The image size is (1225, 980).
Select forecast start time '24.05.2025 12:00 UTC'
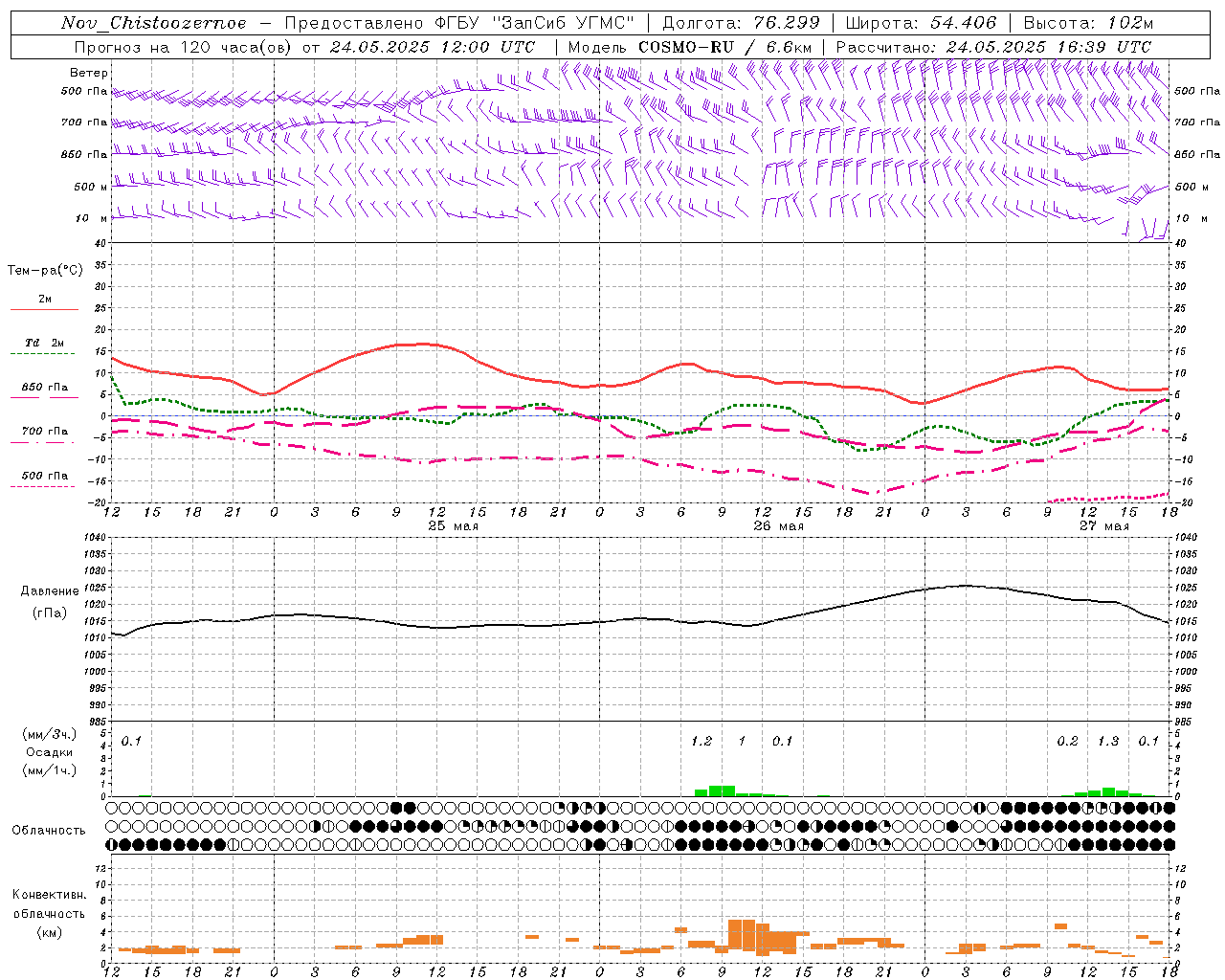tap(433, 47)
